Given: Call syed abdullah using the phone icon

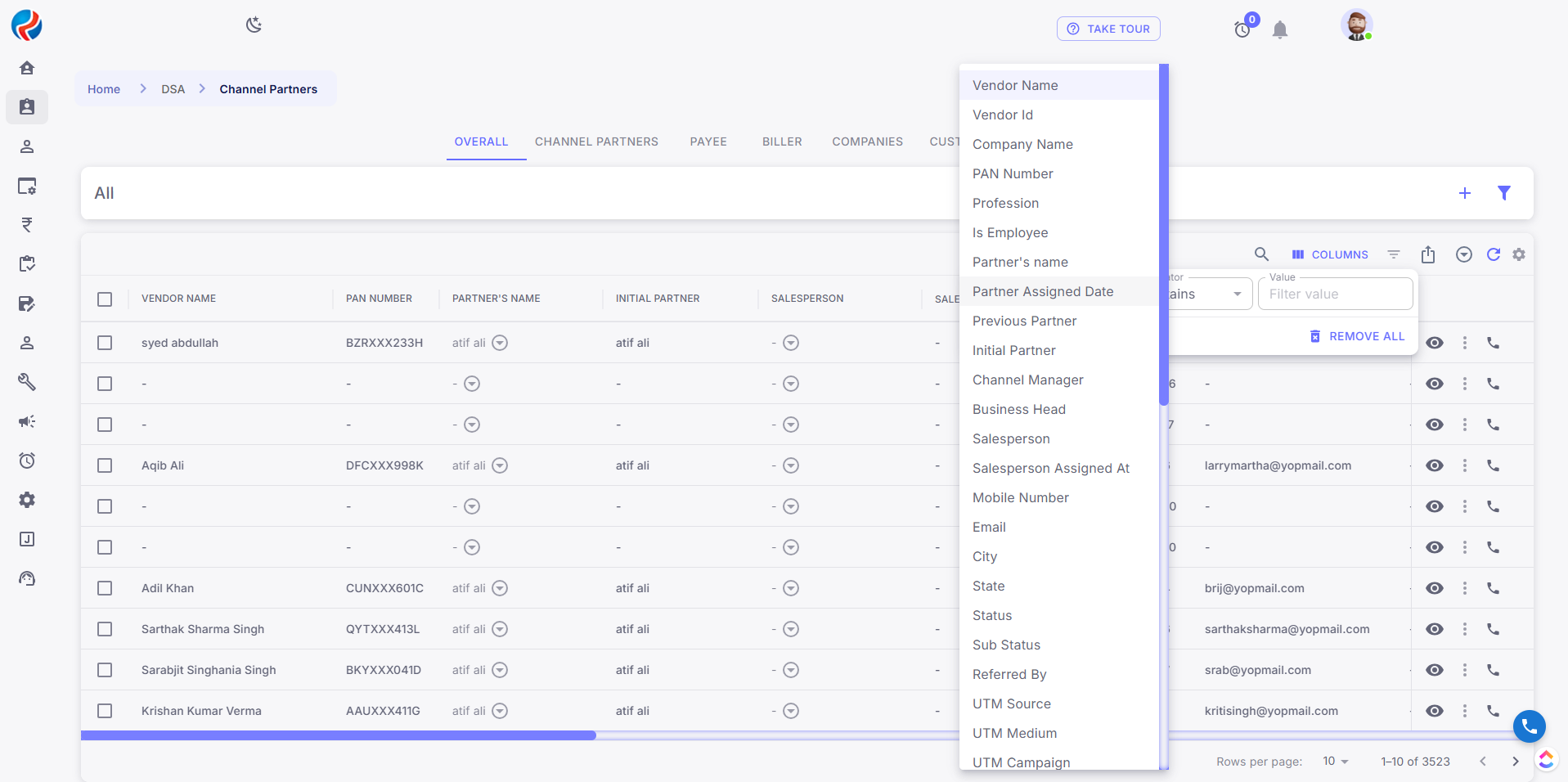Looking at the screenshot, I should 1493,343.
